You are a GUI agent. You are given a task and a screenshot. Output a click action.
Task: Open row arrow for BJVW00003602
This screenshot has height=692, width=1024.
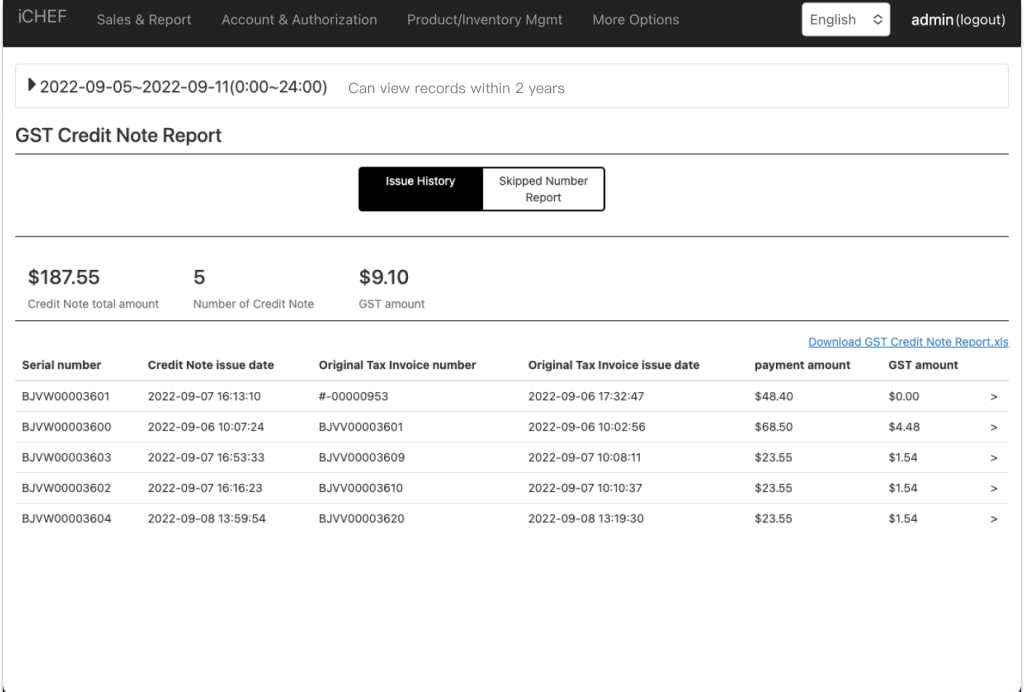(x=993, y=489)
